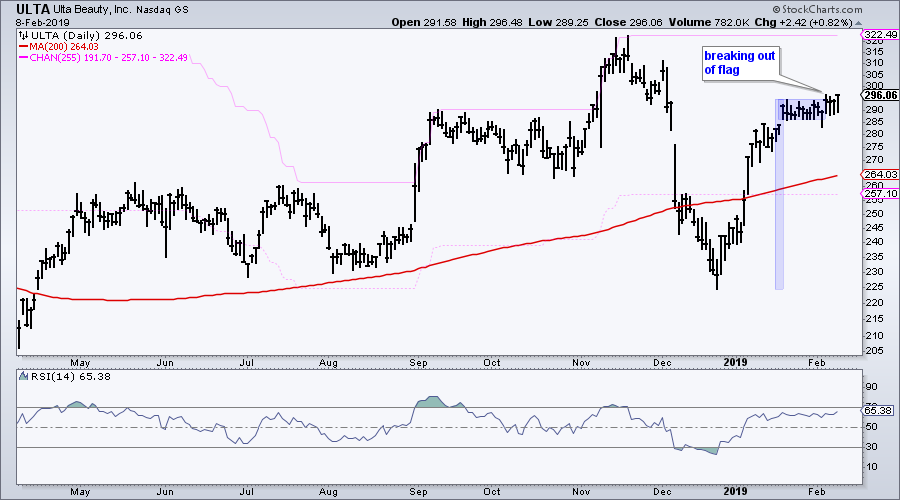Click the StockCharts.com attribution text

click(822, 9)
